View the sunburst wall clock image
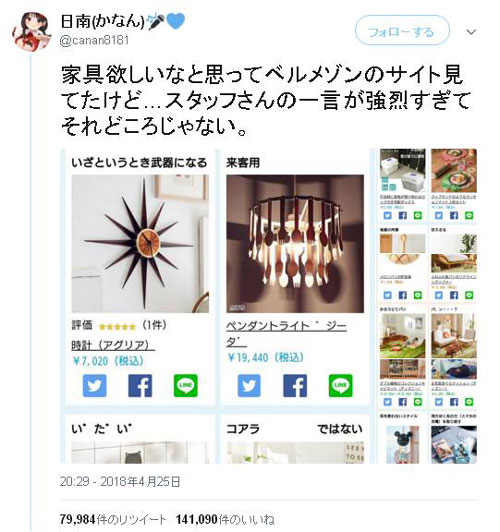 tap(140, 244)
